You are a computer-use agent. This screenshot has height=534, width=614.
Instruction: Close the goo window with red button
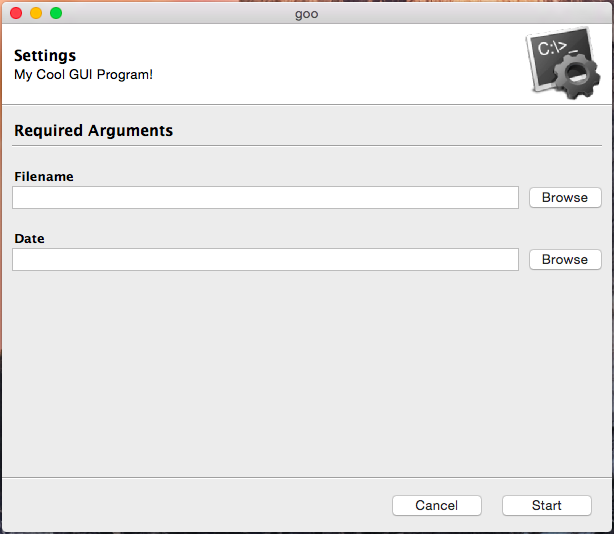click(x=16, y=13)
